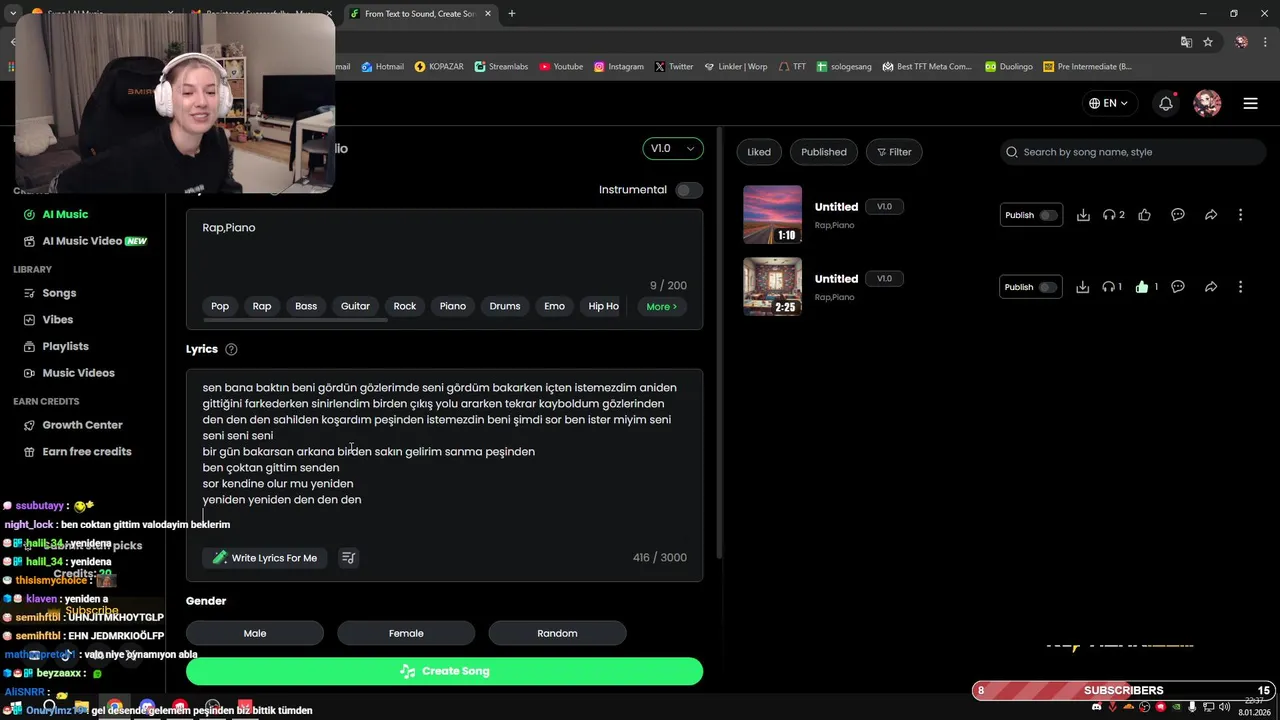Open the Songs library section
1280x720 pixels.
point(59,293)
